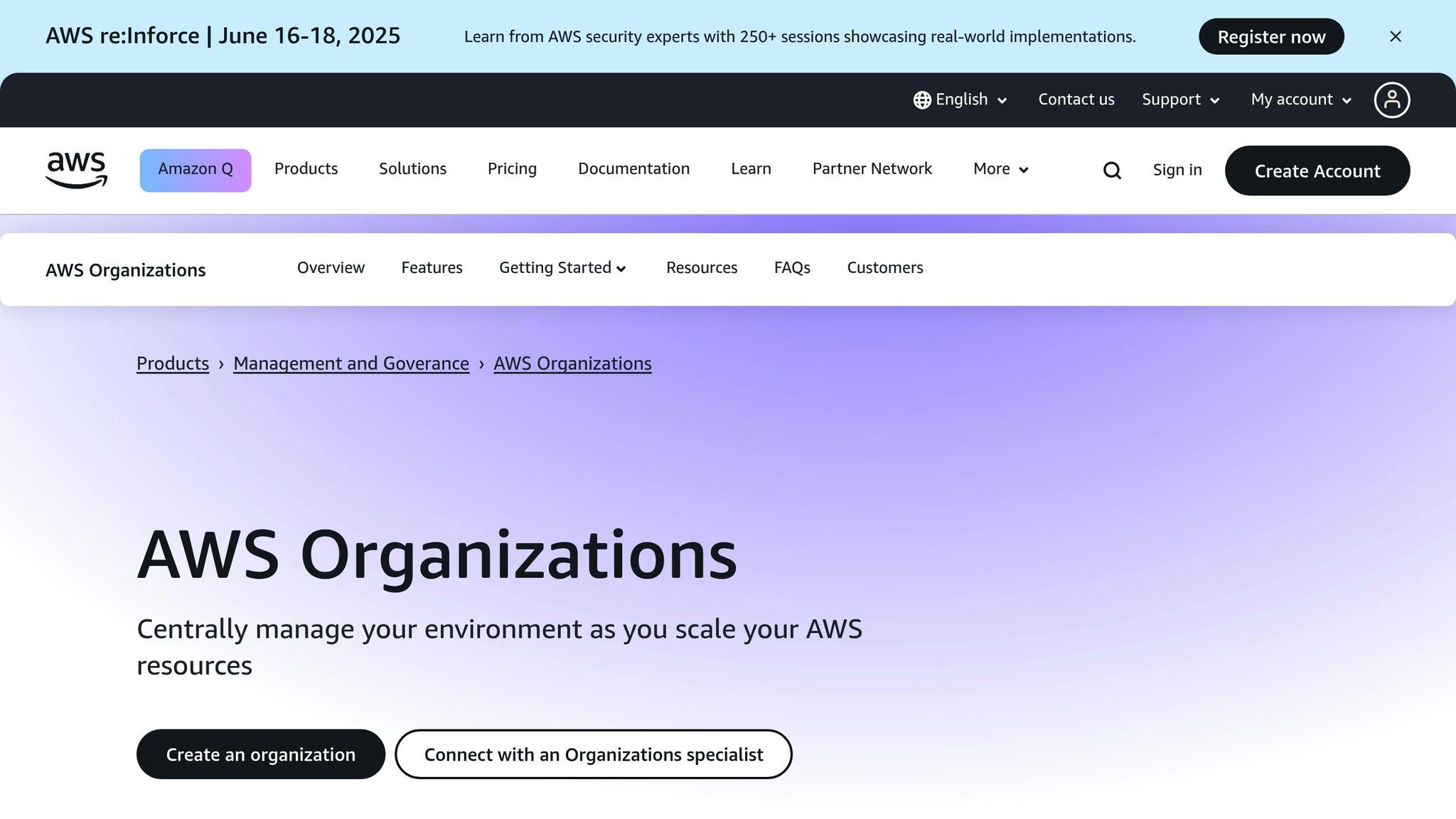Switch to the Overview tab
1456x819 pixels.
point(331,268)
